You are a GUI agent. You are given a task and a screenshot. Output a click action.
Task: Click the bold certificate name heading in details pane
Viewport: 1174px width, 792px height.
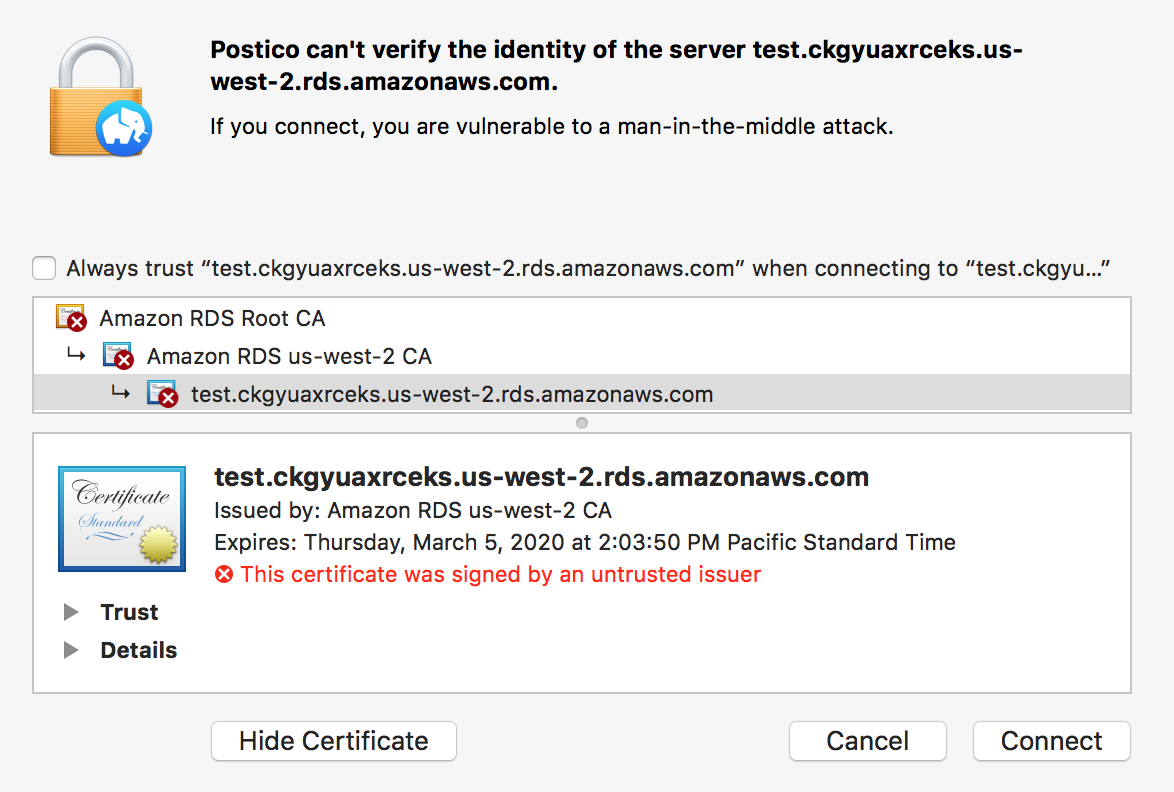click(x=541, y=477)
